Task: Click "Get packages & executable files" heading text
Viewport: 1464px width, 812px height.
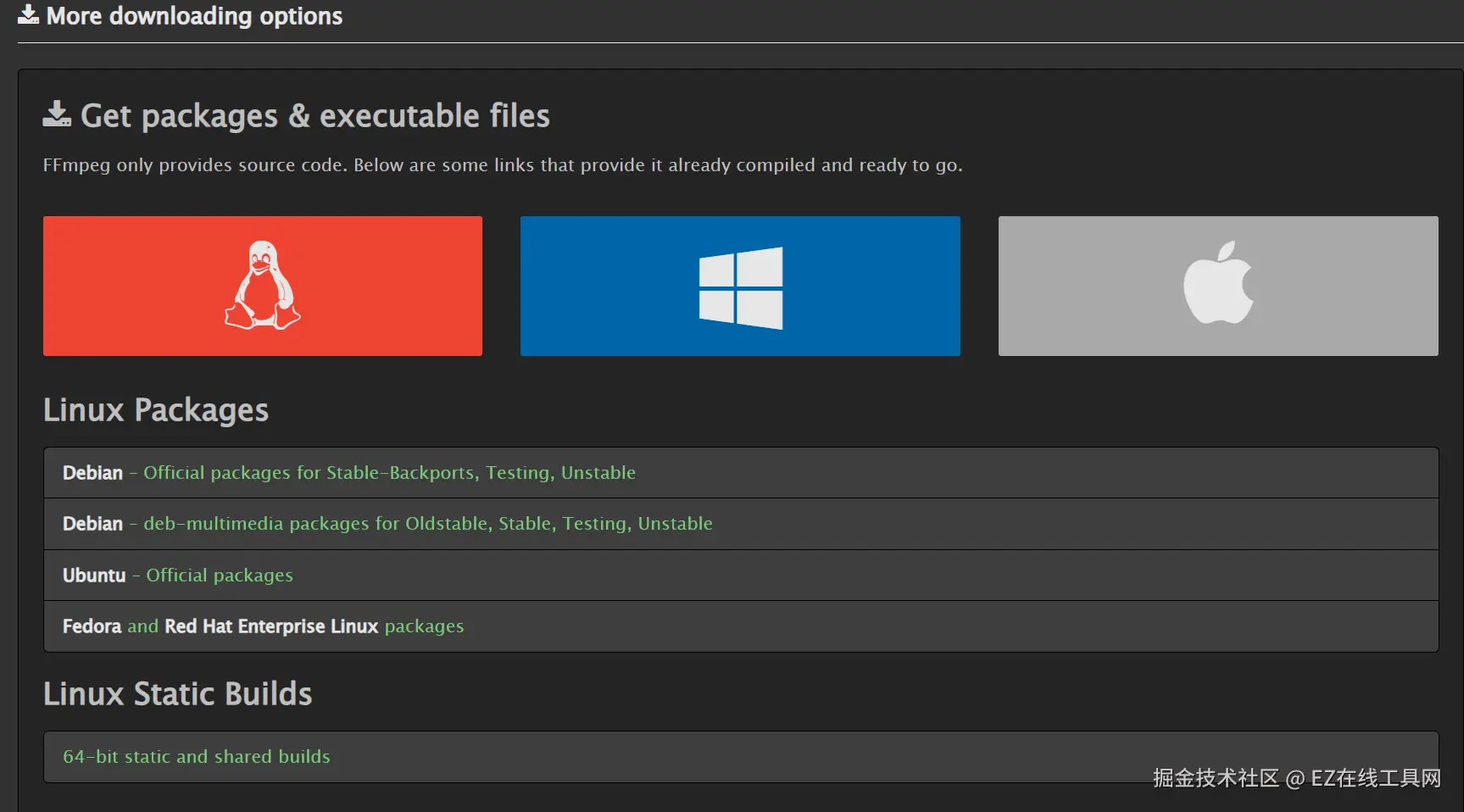Action: (x=315, y=116)
